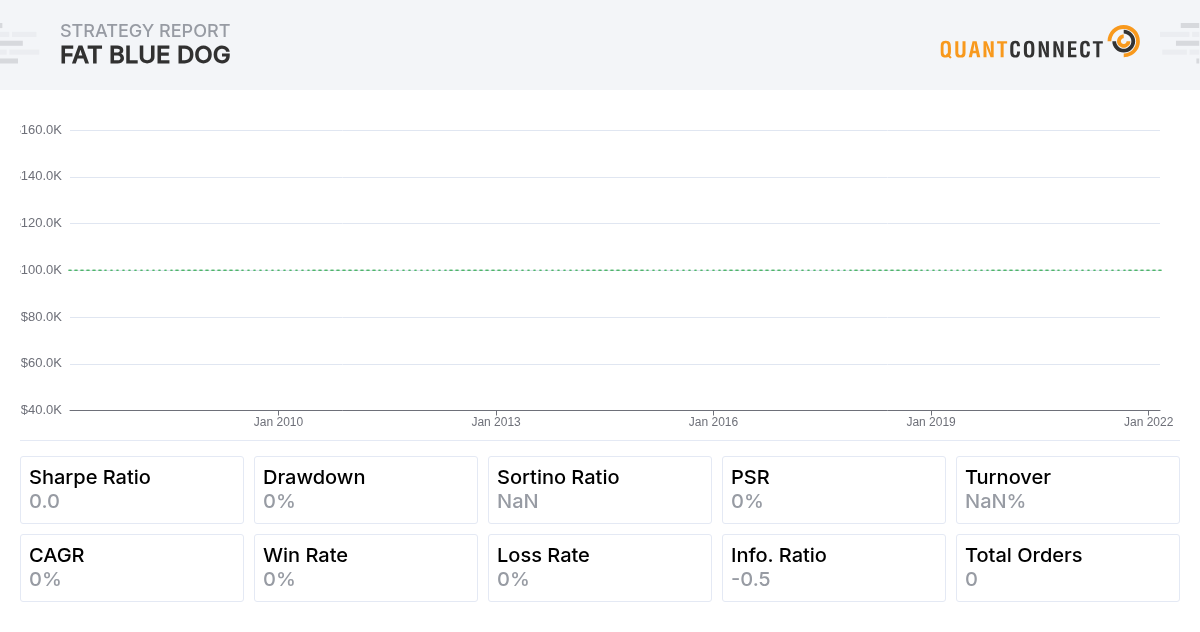Click the Total Orders label
The height and width of the screenshot is (632, 1200).
[1024, 556]
